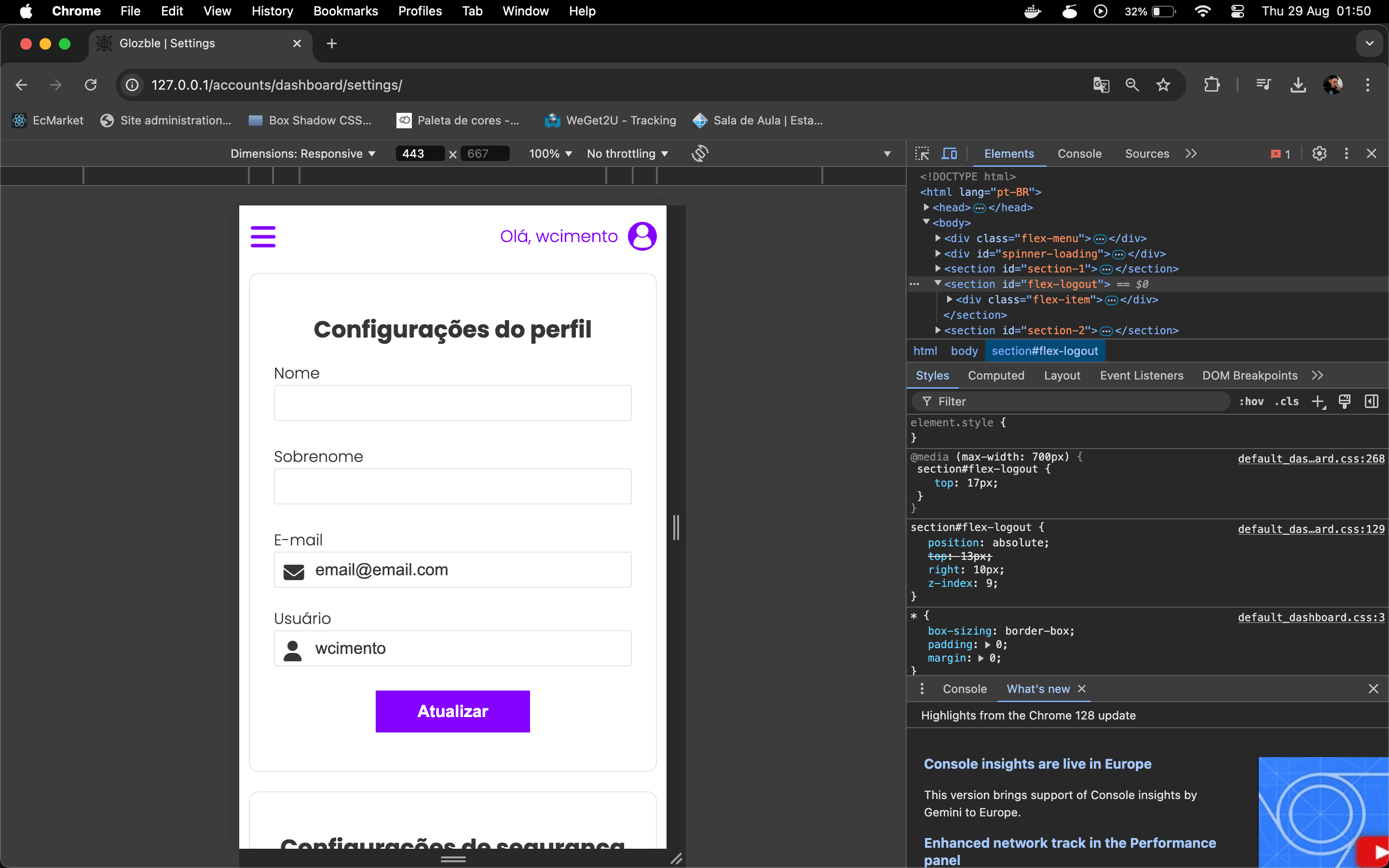This screenshot has height=868, width=1389.
Task: Click the viewport width field showing 443
Action: coord(420,154)
